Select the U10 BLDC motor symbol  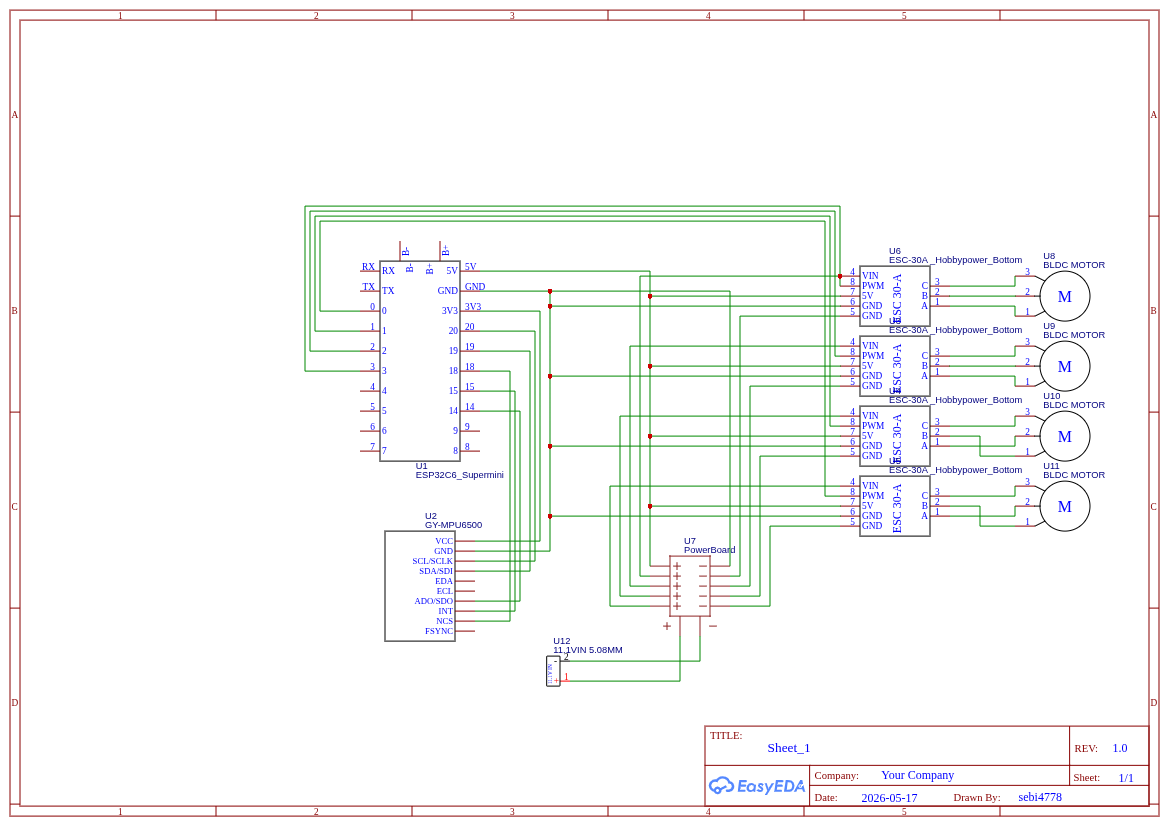click(x=1065, y=436)
